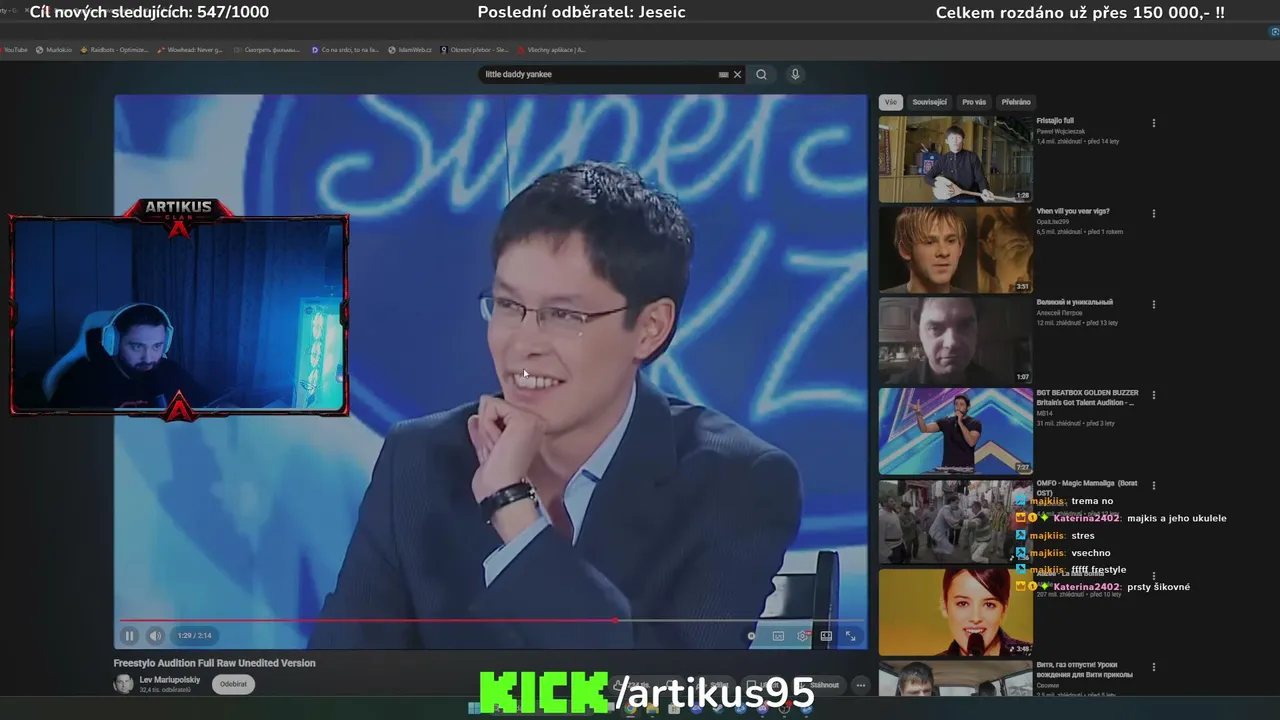
Task: Start voice search with microphone
Action: point(795,74)
